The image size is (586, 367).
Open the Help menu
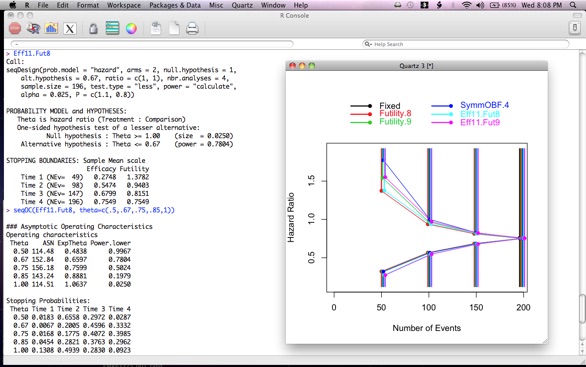[x=301, y=5]
